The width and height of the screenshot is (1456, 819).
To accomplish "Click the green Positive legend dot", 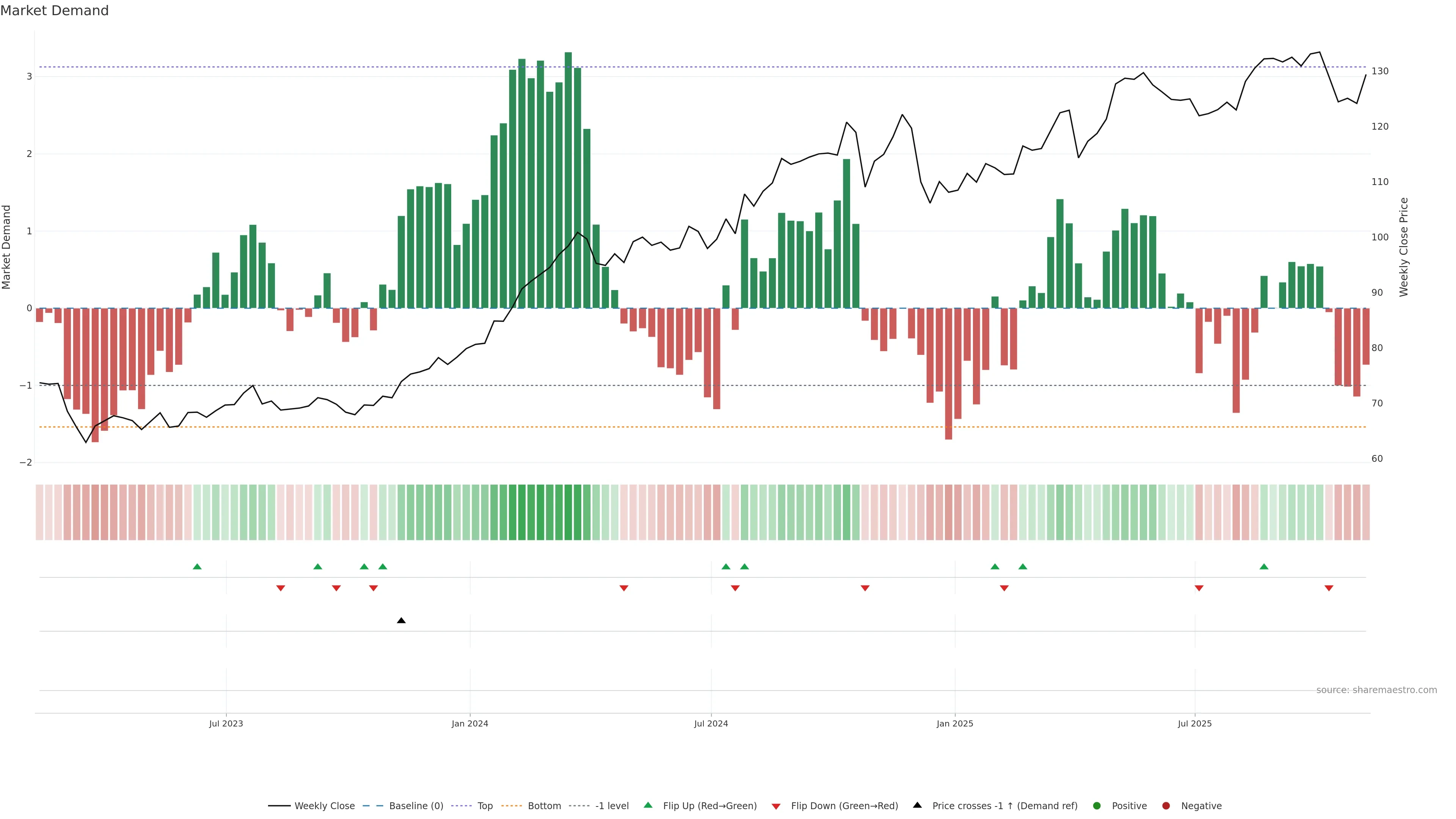I will [1097, 806].
